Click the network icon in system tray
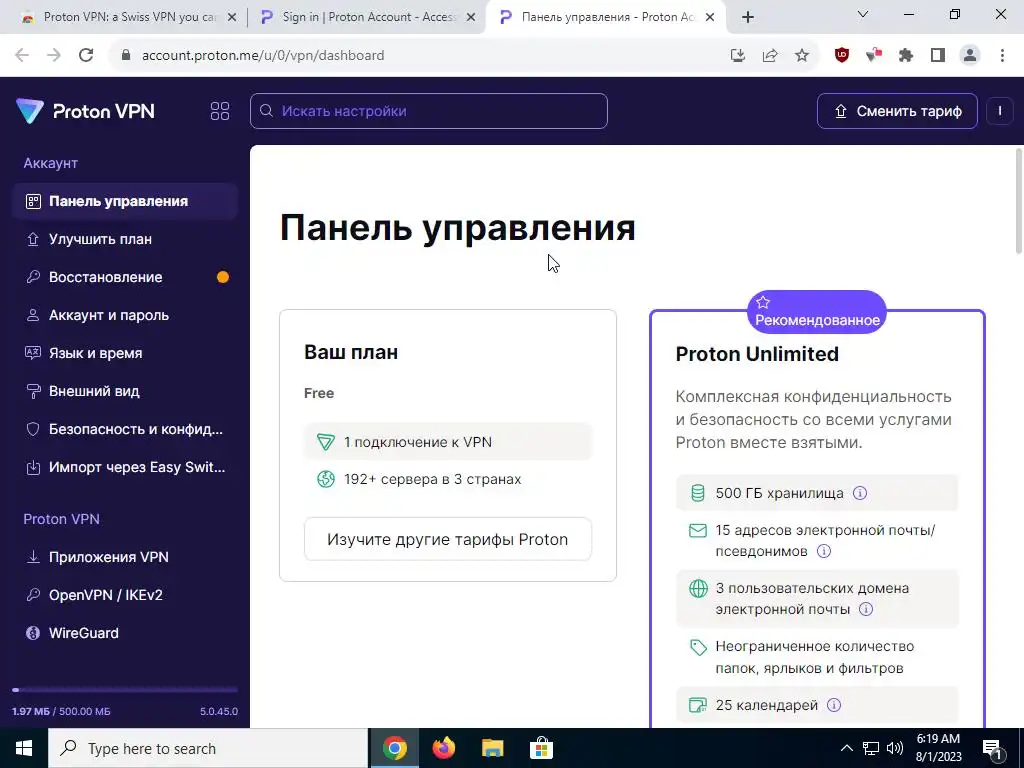This screenshot has height=768, width=1024. 871,748
